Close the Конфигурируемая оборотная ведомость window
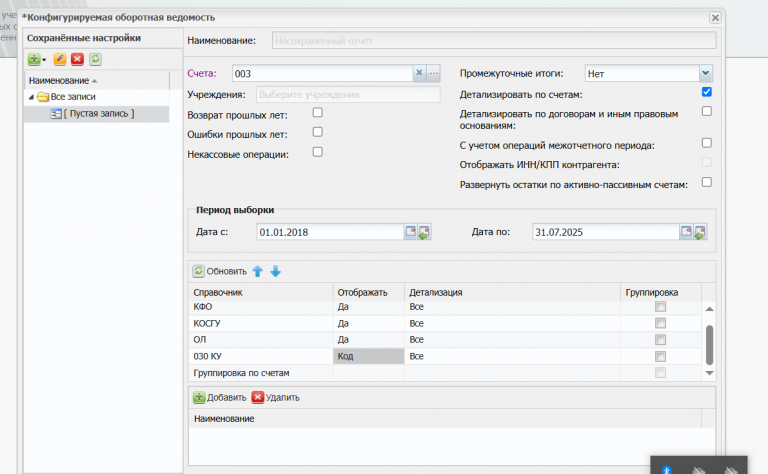Image resolution: width=768 pixels, height=474 pixels. (x=715, y=18)
